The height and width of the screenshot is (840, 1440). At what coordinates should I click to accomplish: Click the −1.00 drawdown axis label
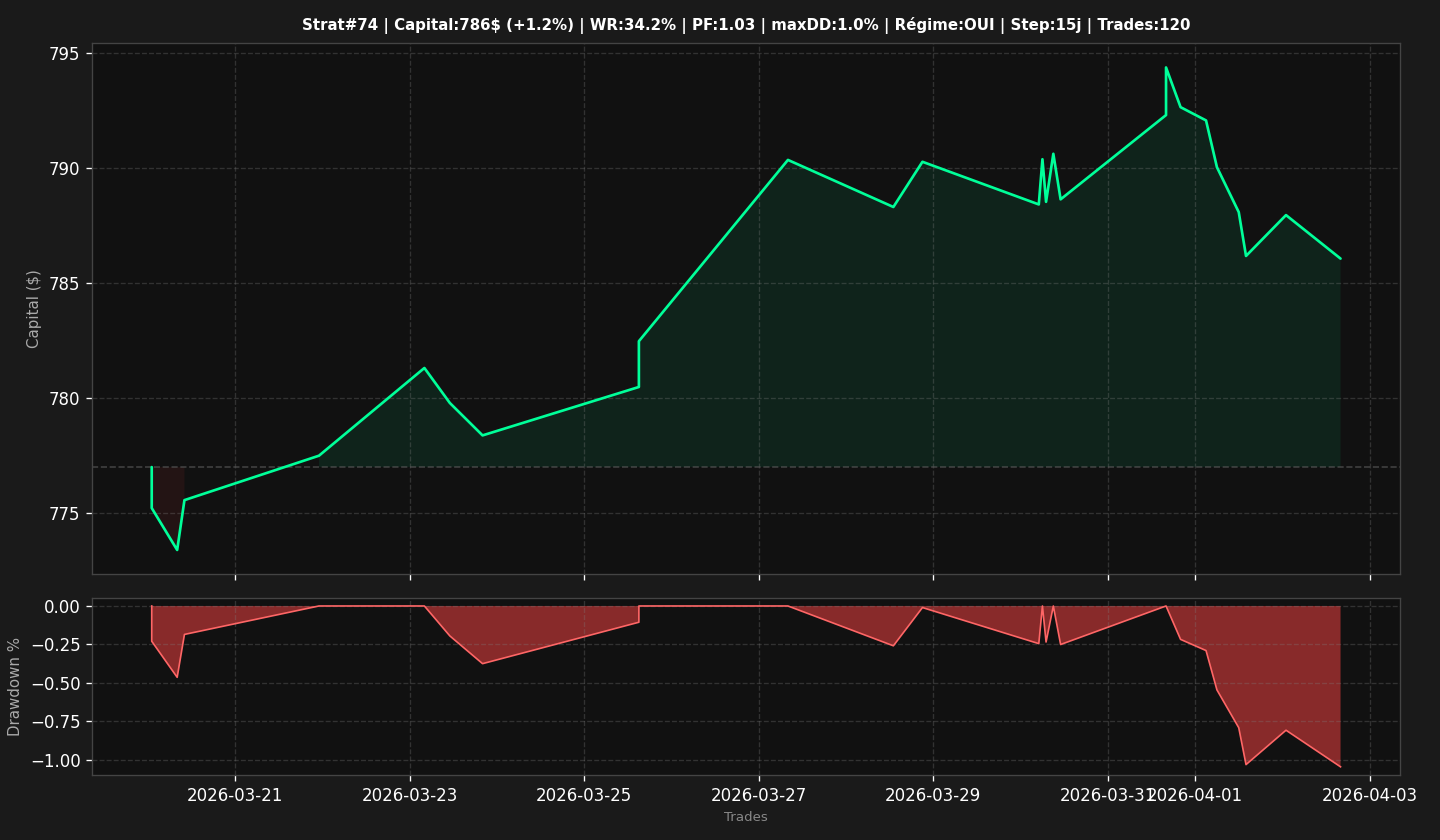[59, 760]
